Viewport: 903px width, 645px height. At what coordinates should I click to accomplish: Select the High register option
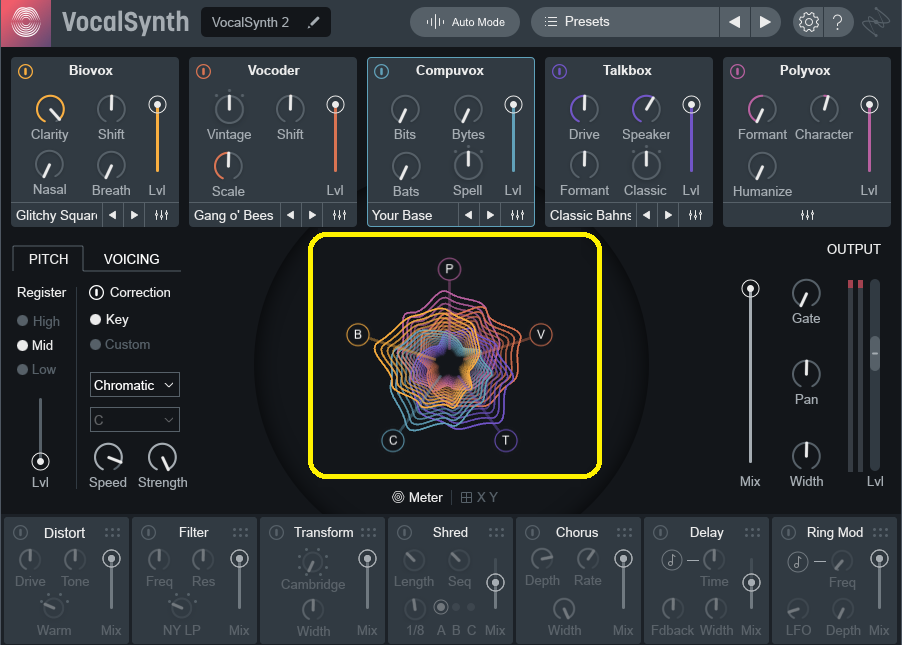pyautogui.click(x=39, y=321)
